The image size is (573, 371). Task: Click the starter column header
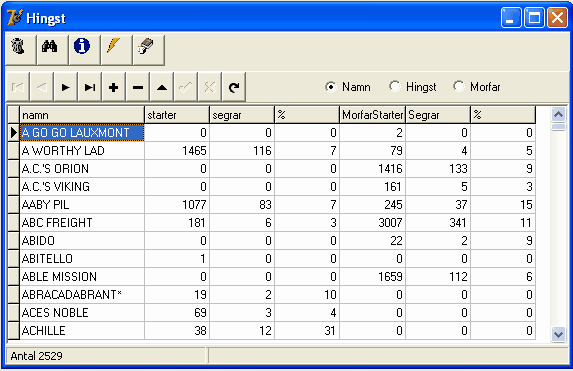click(177, 115)
